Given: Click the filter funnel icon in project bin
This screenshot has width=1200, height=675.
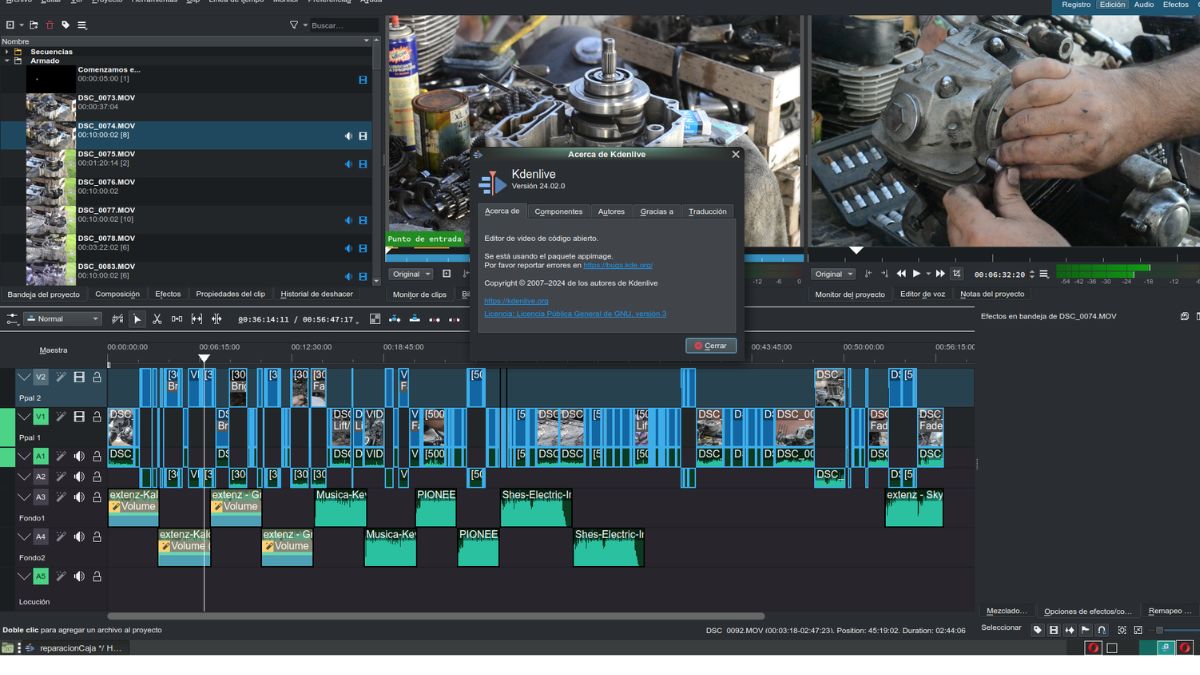Looking at the screenshot, I should [294, 25].
